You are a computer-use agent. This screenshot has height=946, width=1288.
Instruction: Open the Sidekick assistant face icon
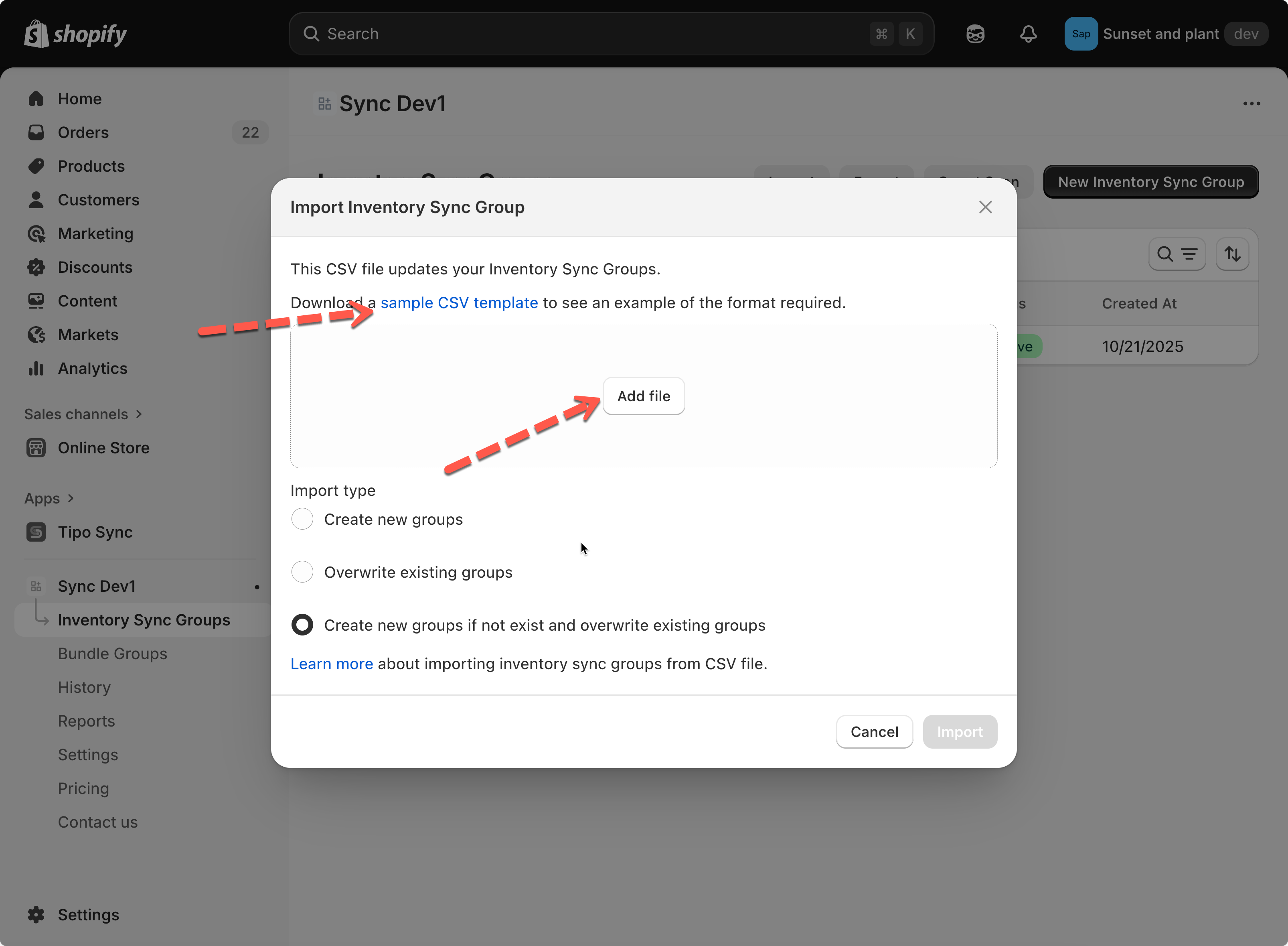(x=976, y=34)
